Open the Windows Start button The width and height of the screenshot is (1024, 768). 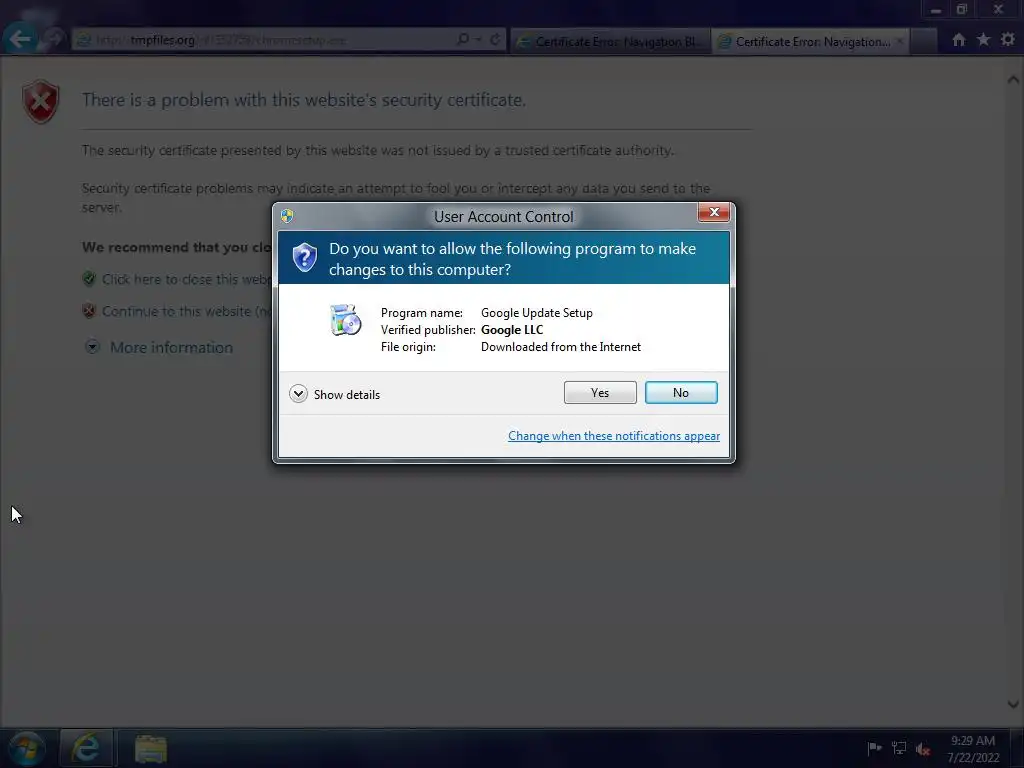[x=27, y=748]
